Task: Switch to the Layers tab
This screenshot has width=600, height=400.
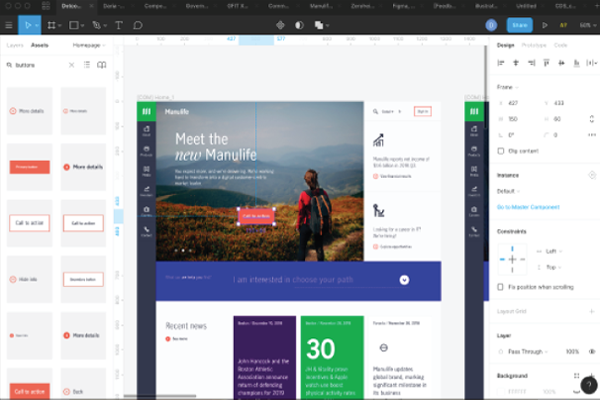Action: pos(15,45)
